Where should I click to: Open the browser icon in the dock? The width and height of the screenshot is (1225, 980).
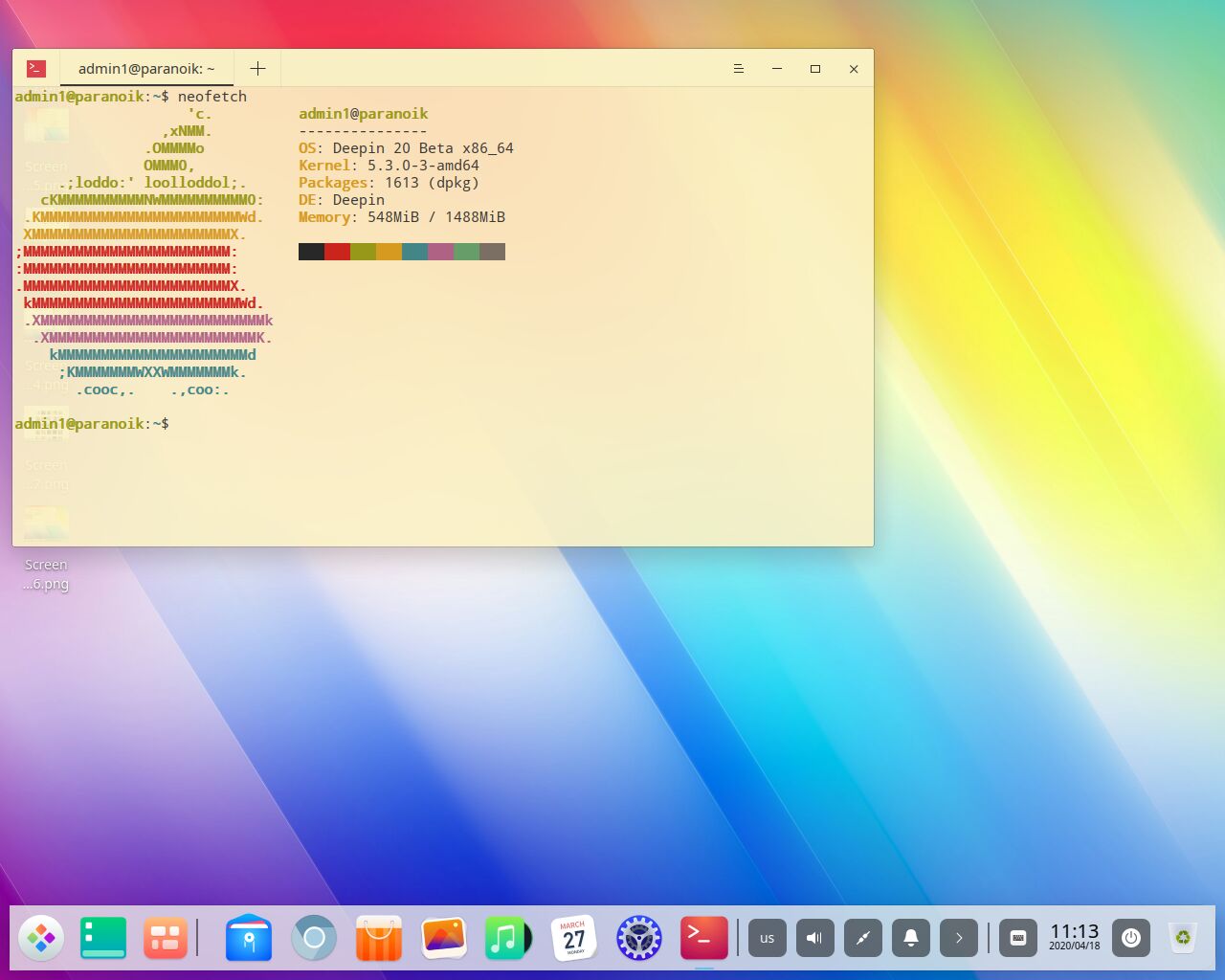[314, 938]
